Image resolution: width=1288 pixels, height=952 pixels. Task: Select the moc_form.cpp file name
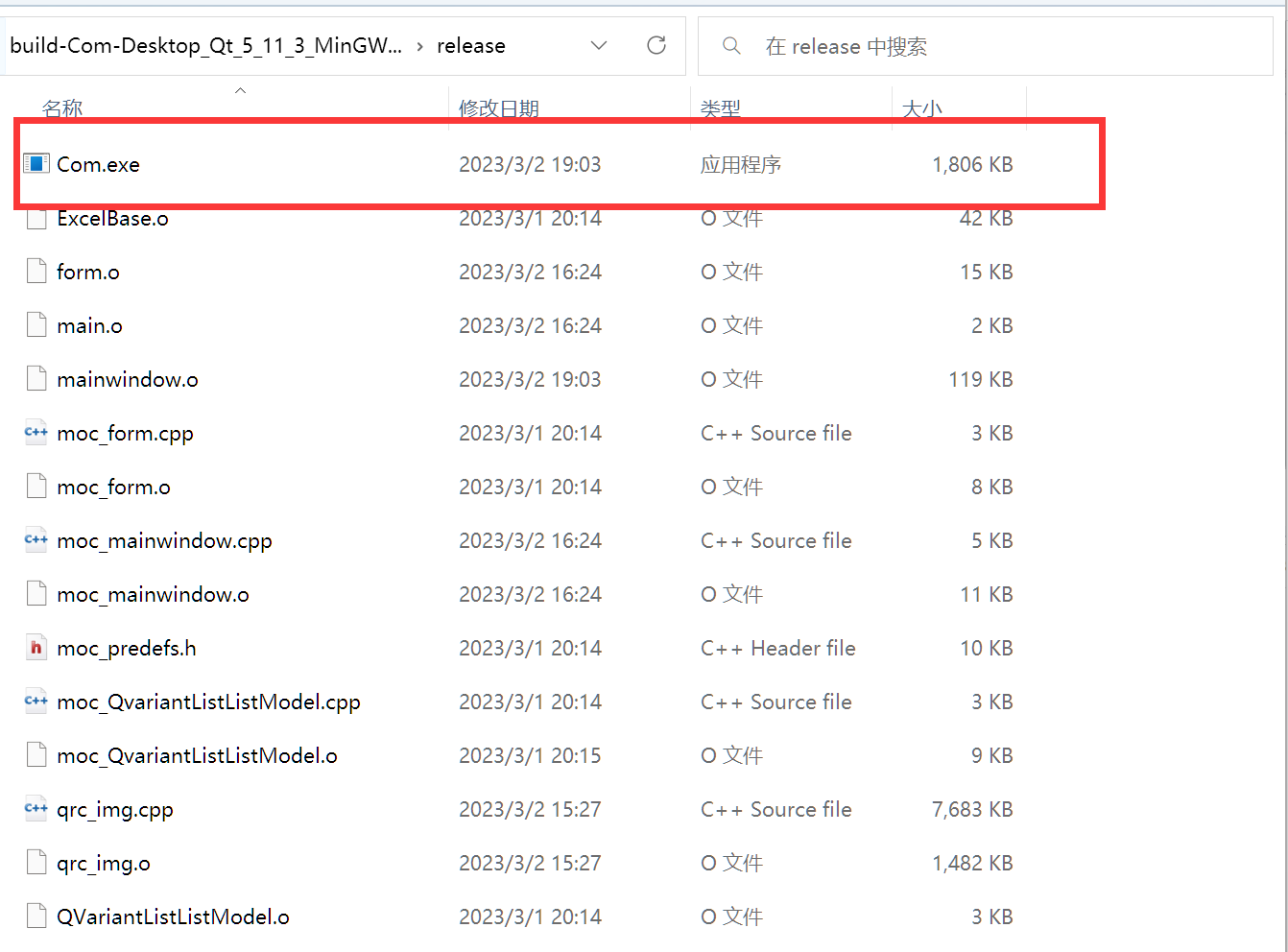click(125, 434)
